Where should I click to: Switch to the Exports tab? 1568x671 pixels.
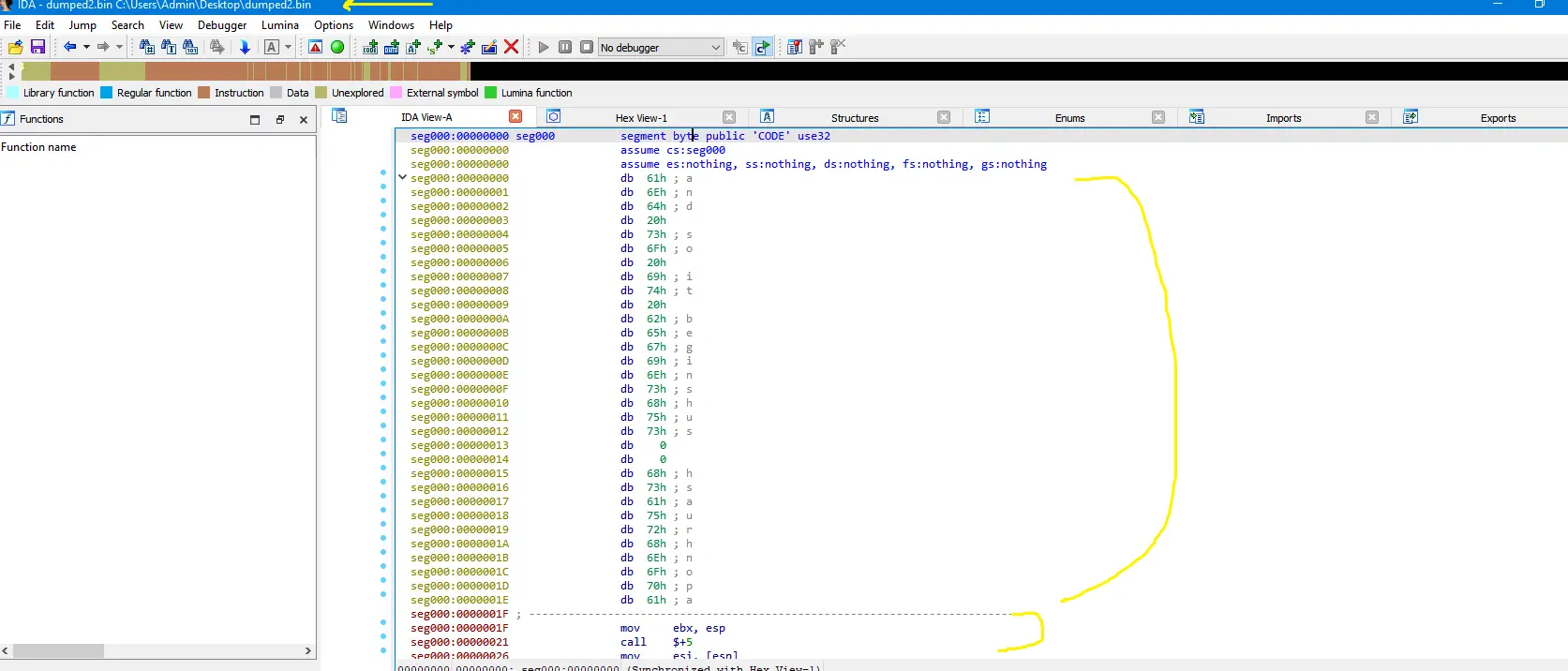tap(1498, 118)
